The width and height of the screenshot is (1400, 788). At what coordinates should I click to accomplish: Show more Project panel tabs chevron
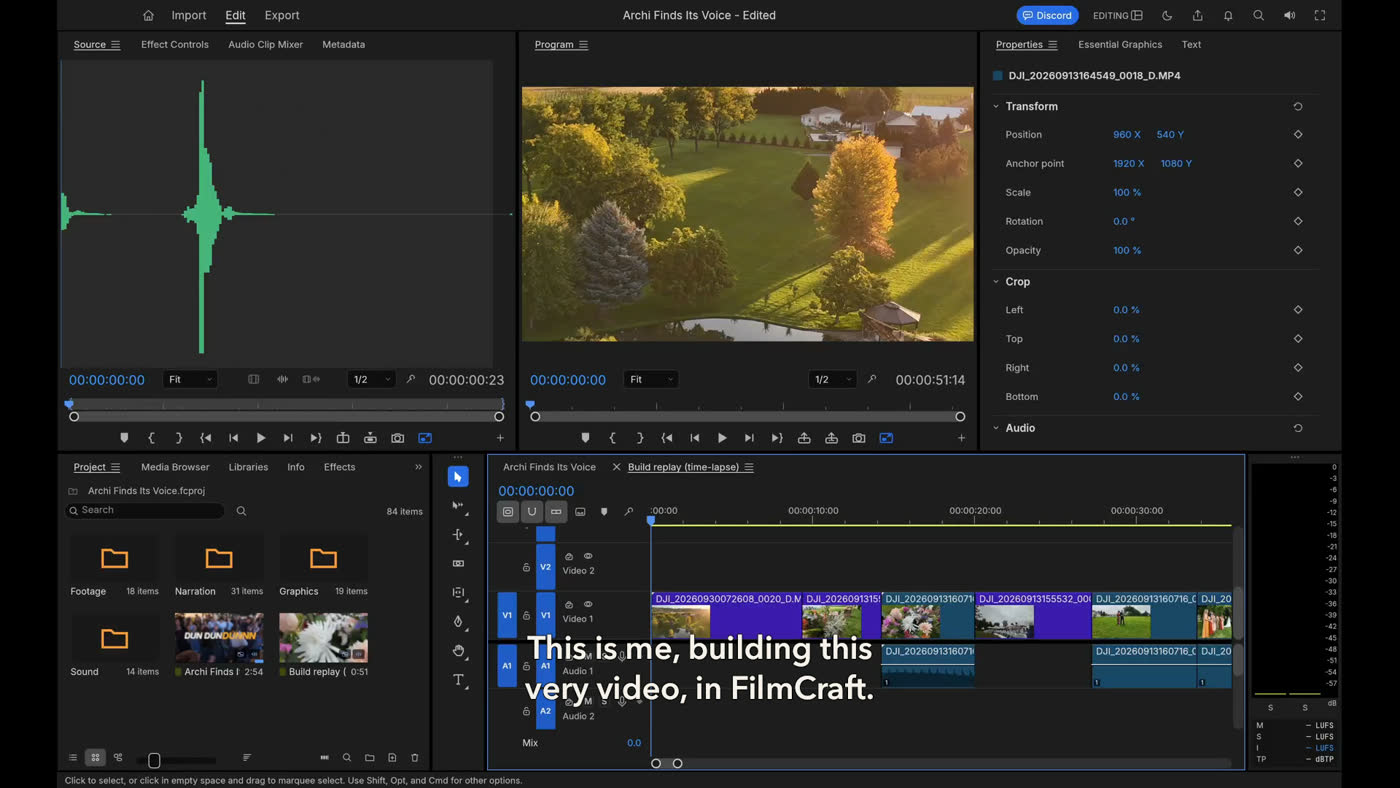[x=418, y=467]
